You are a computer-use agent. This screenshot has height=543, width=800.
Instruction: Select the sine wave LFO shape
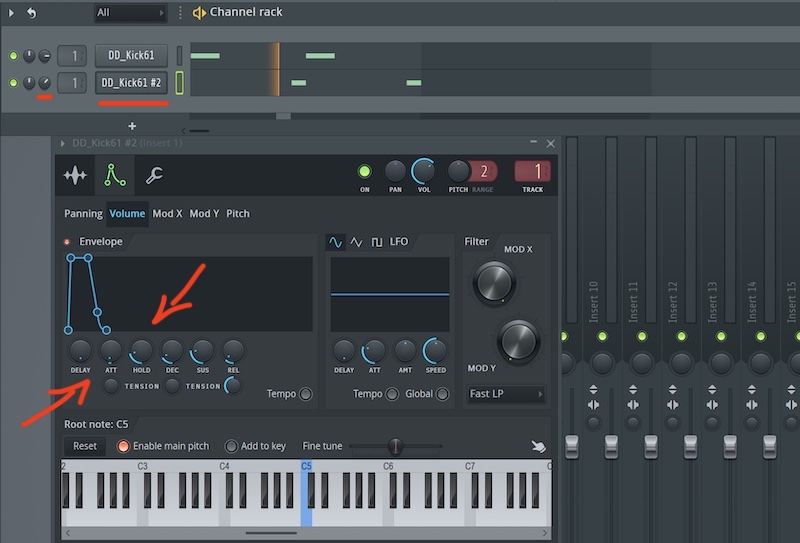point(336,242)
